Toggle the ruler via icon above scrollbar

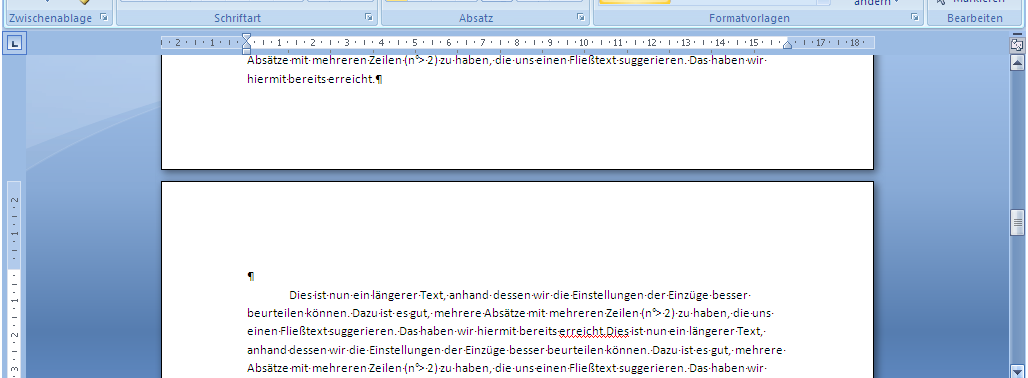point(1017,45)
